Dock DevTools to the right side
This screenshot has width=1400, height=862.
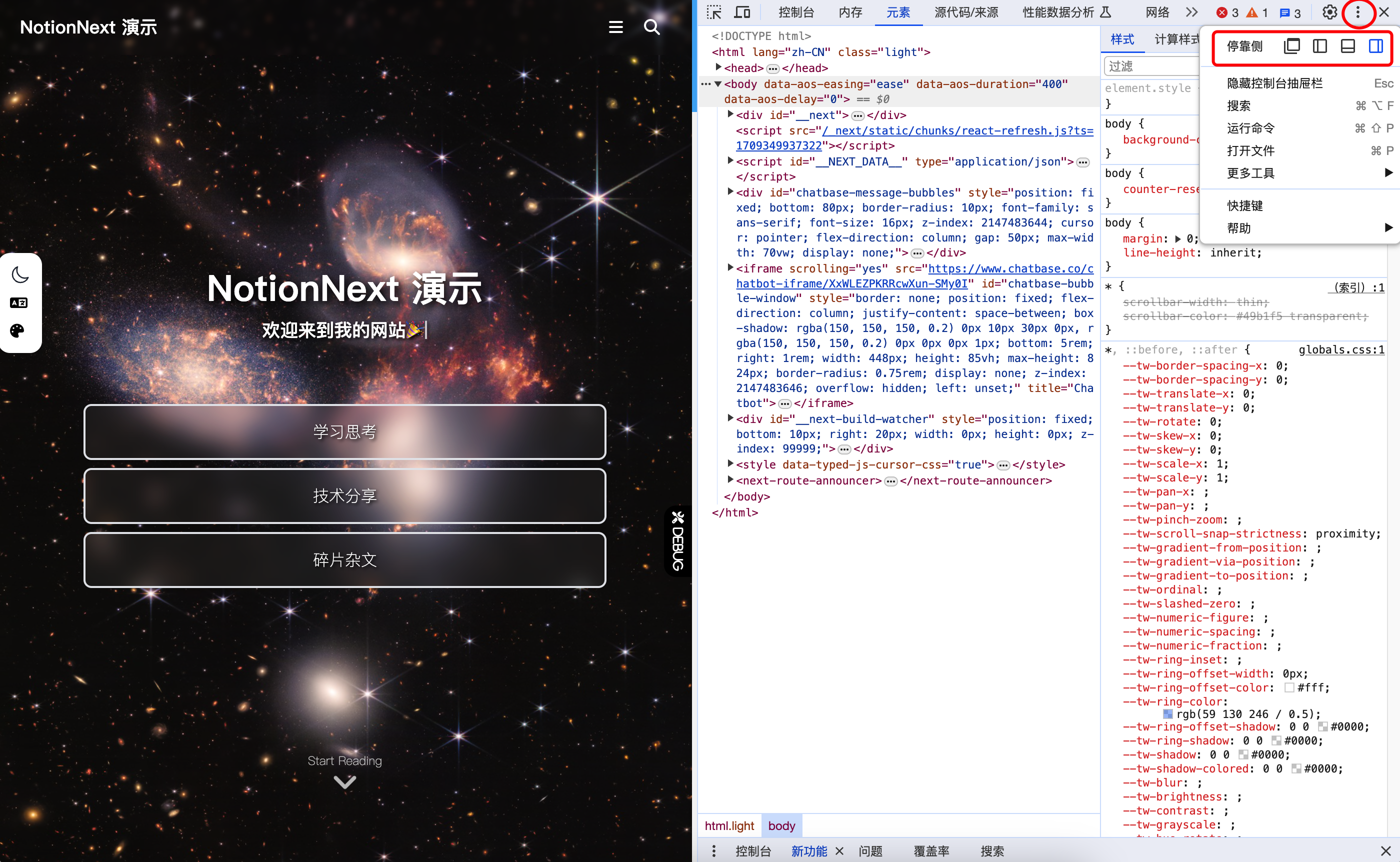tap(1375, 46)
